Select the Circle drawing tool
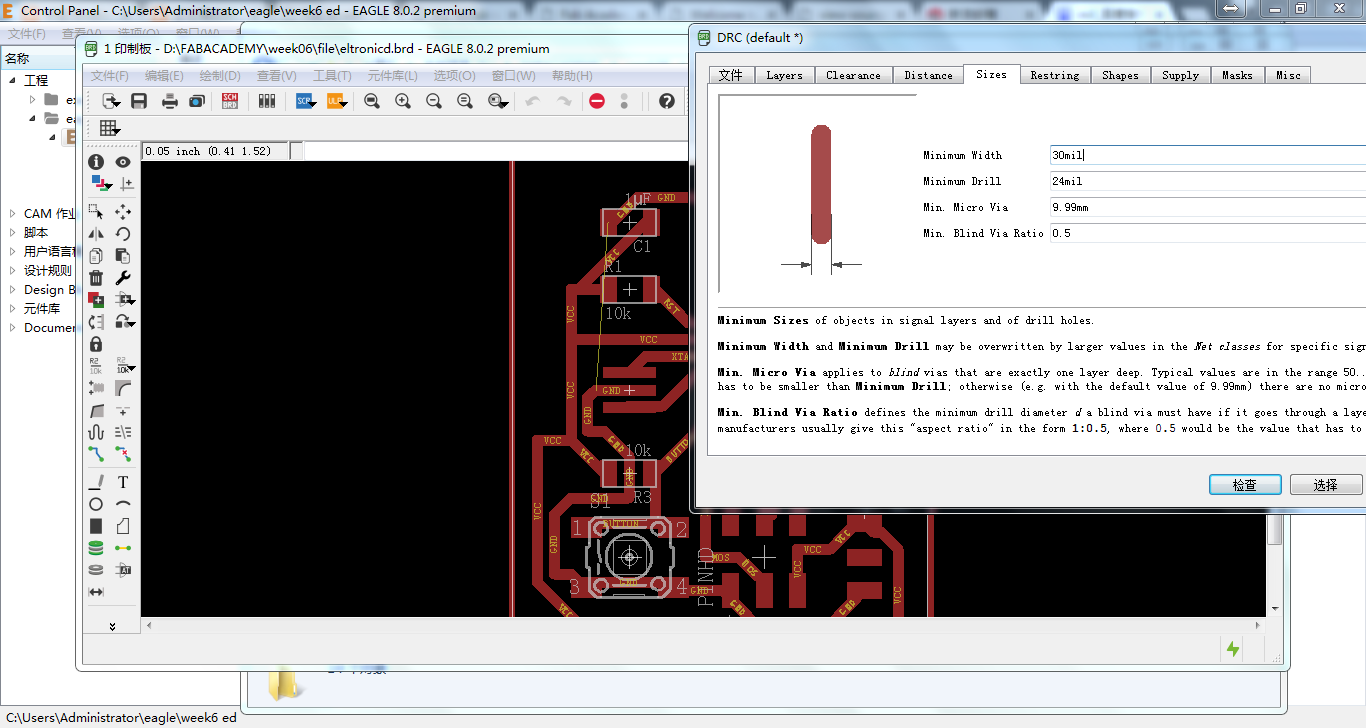The image size is (1366, 728). (x=96, y=504)
